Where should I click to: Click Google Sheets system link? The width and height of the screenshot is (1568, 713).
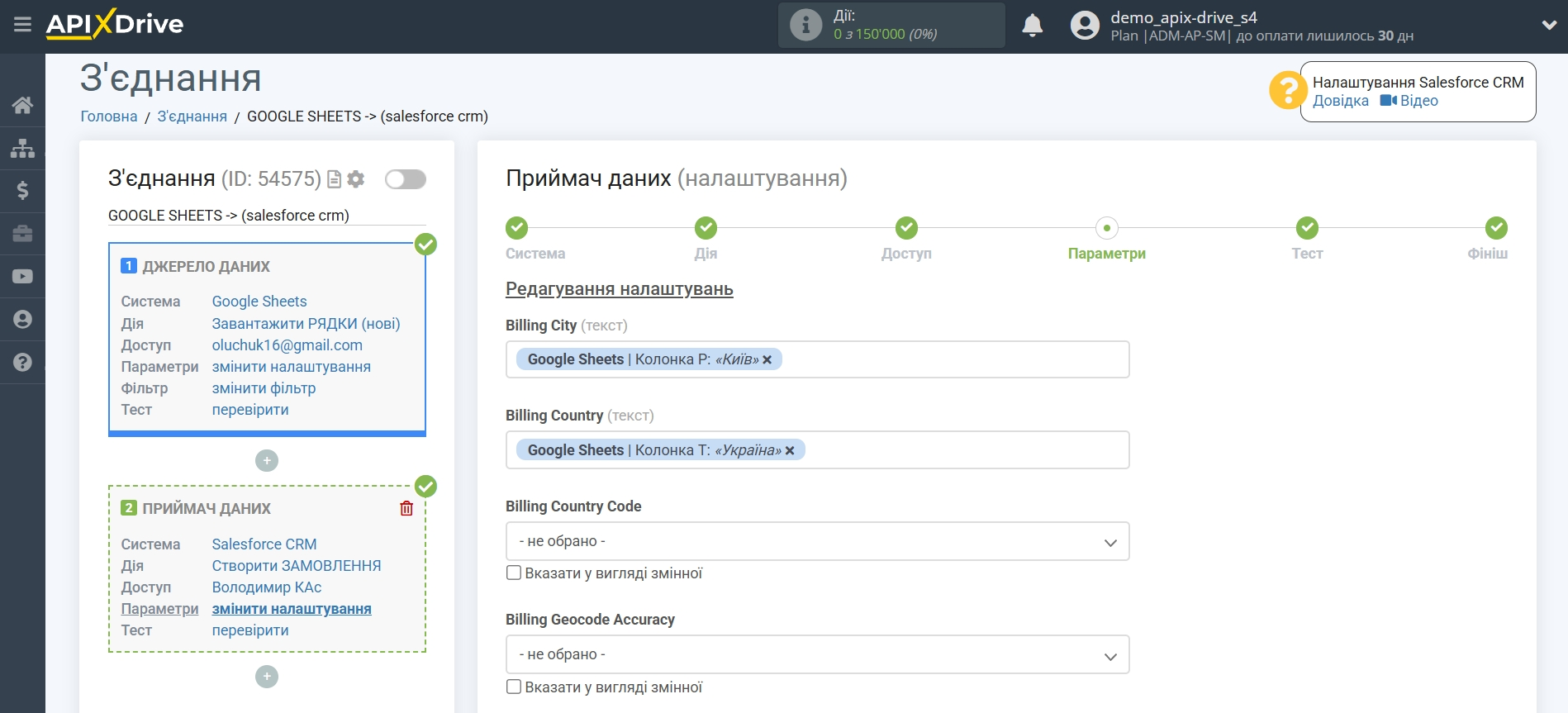259,302
